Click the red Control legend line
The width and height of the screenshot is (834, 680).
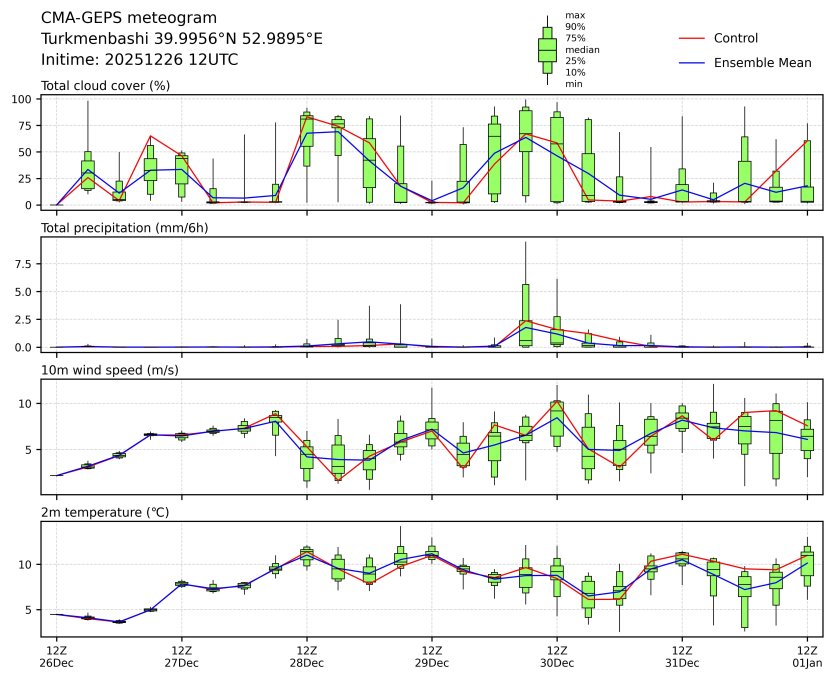point(693,38)
